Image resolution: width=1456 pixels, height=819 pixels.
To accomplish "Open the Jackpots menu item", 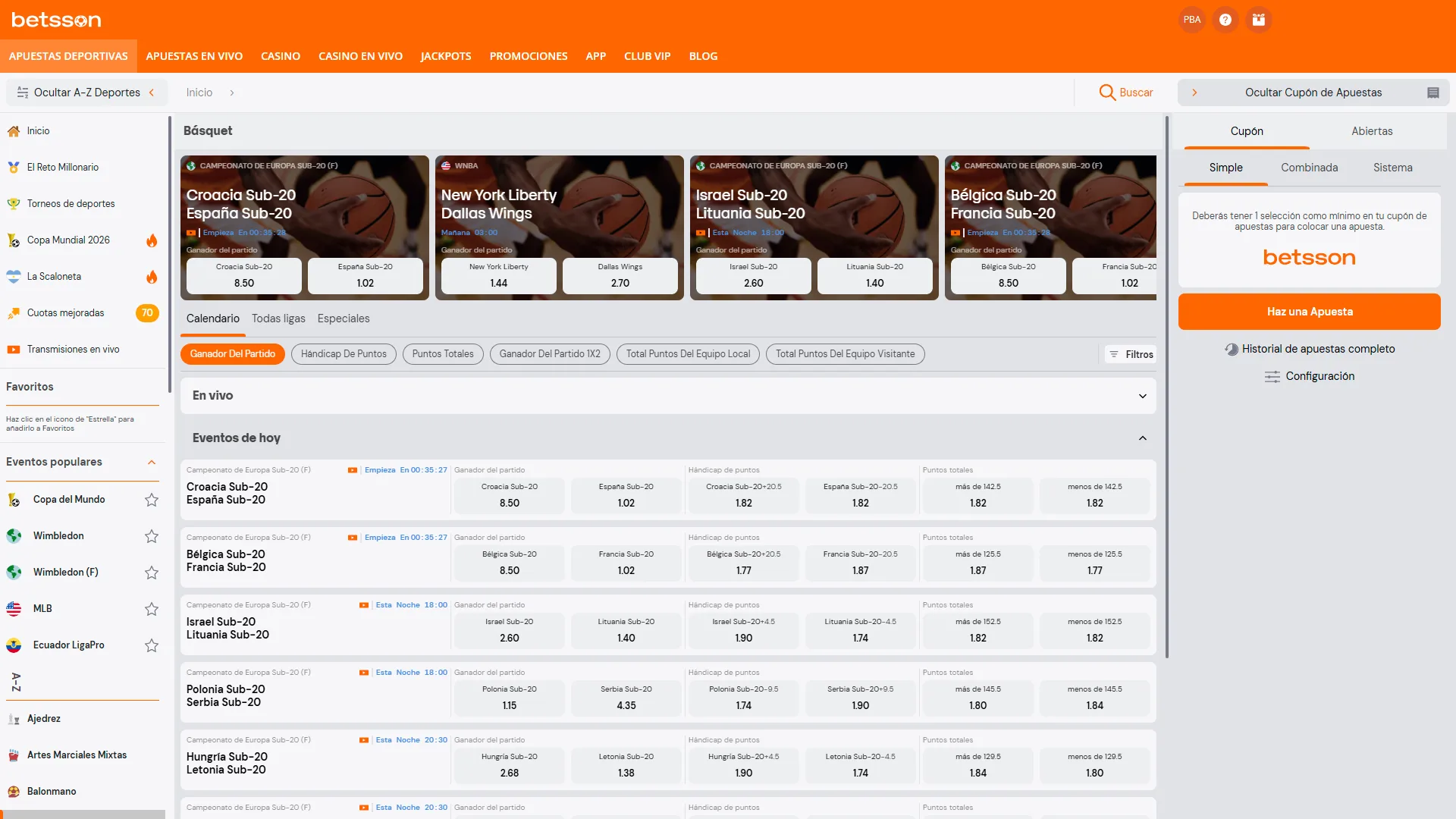I will 446,56.
